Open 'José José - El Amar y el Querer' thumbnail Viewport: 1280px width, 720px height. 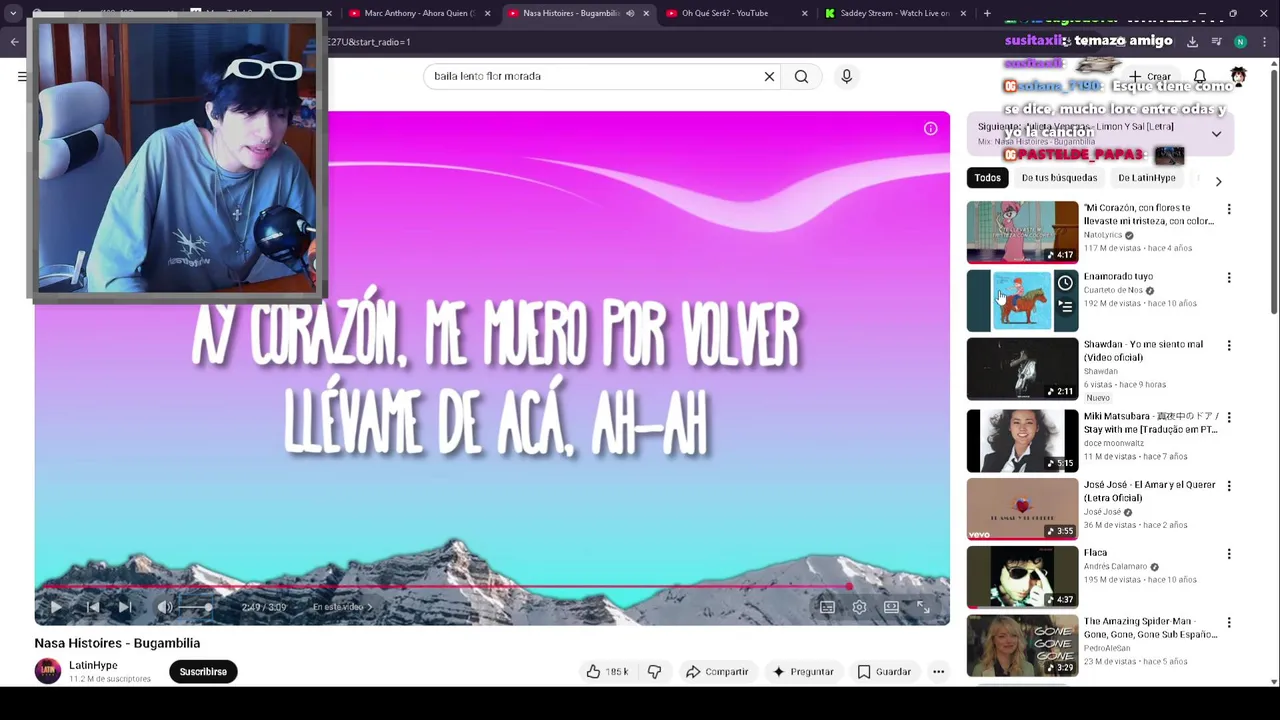1022,509
